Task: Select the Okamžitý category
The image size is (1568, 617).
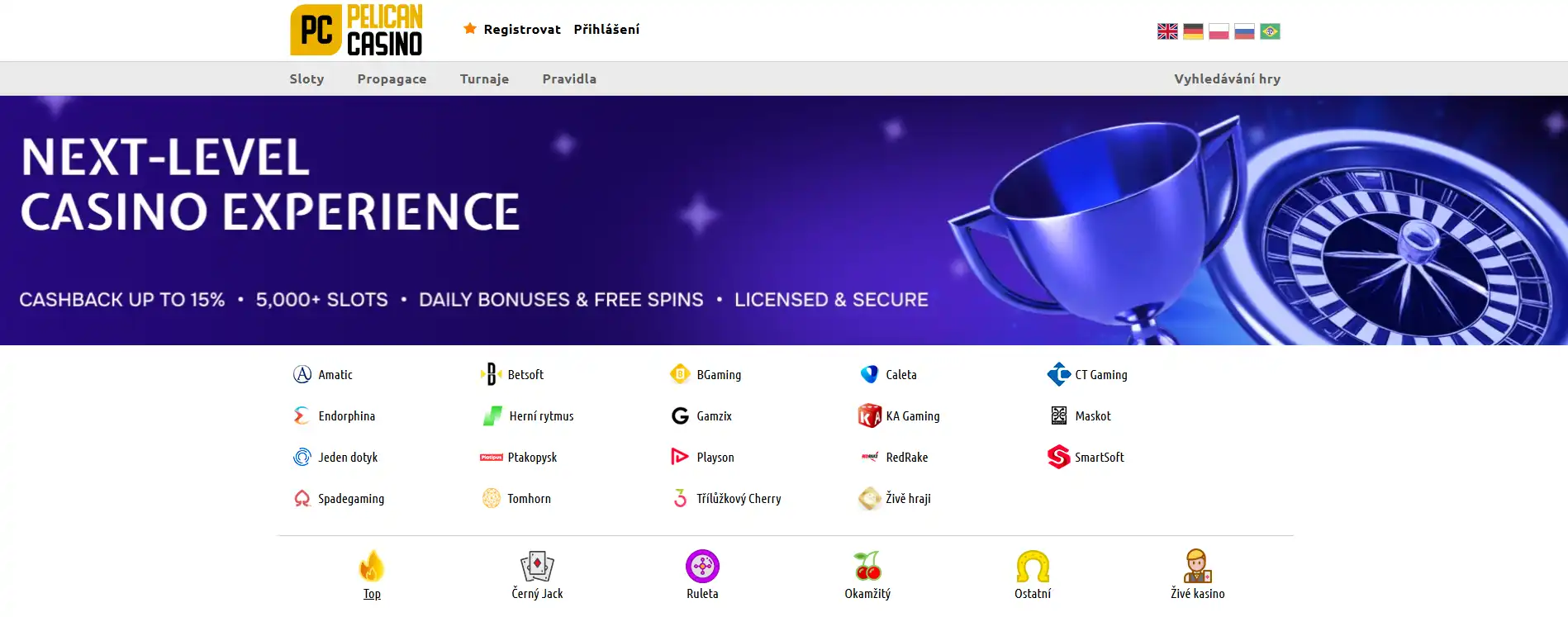Action: (x=867, y=575)
